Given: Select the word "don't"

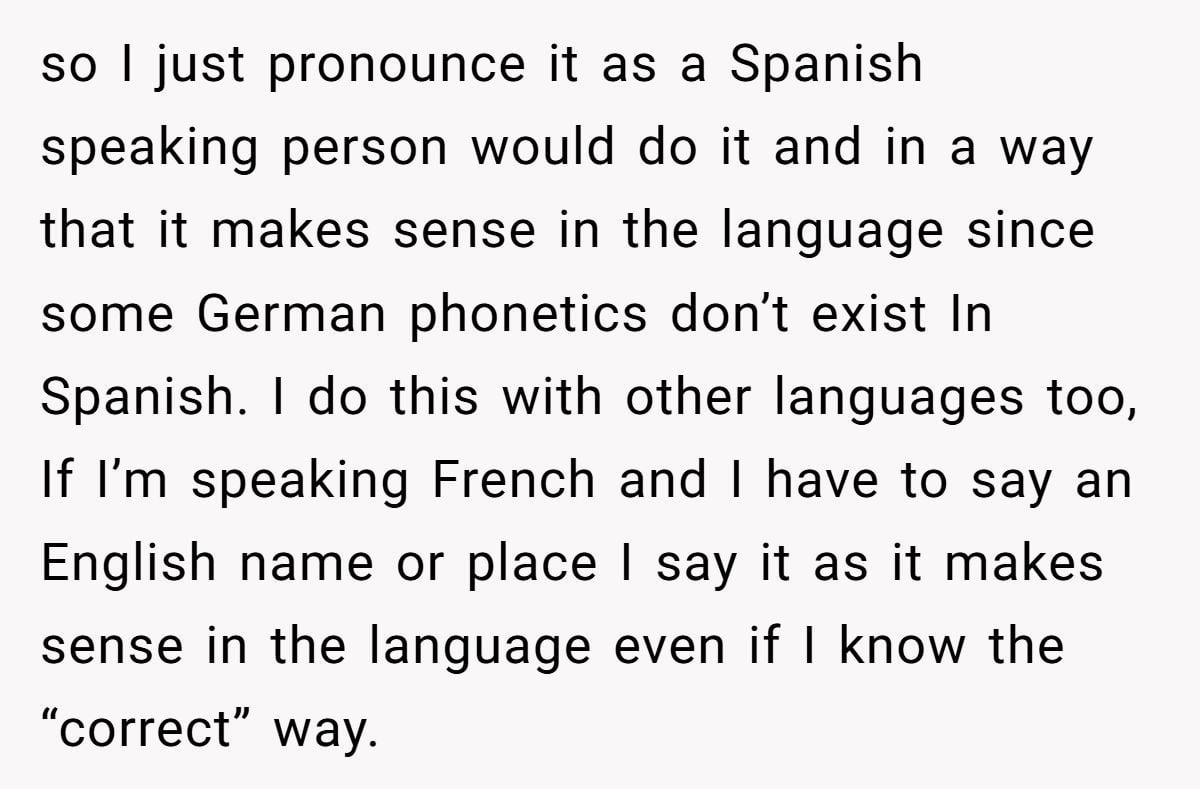Looking at the screenshot, I should (x=729, y=314).
